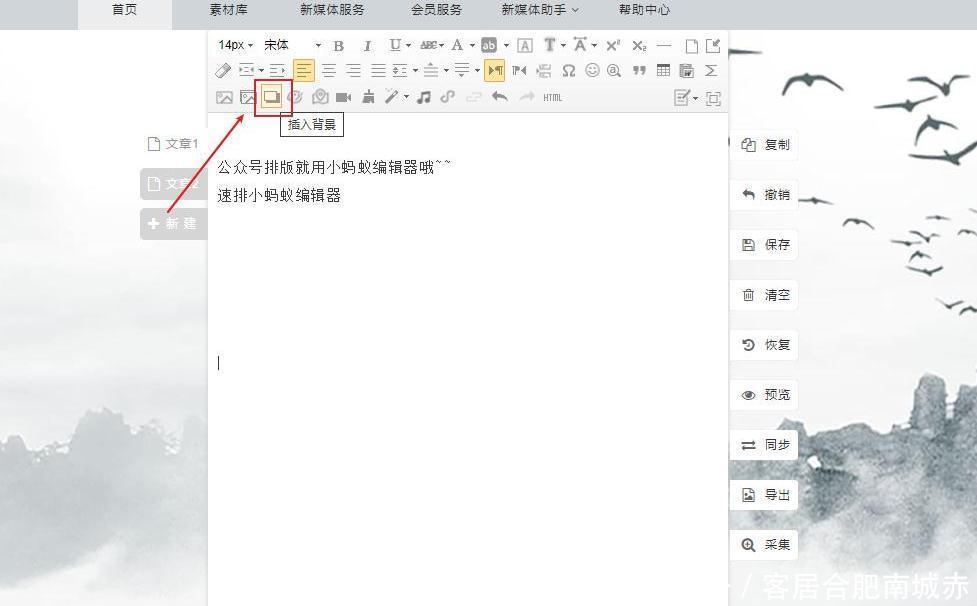
Task: Toggle italic formatting
Action: 367,45
